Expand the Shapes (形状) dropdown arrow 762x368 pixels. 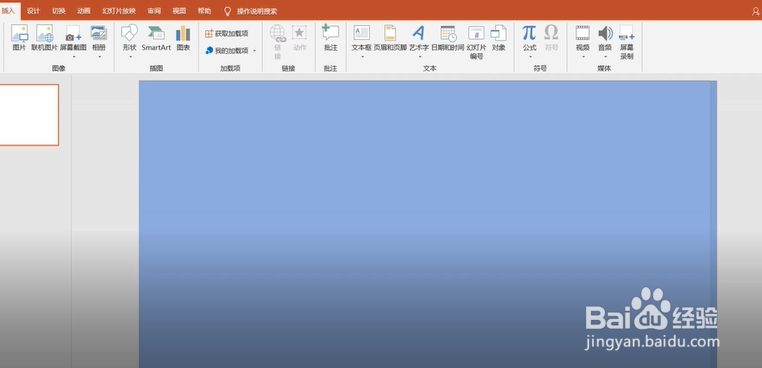130,56
